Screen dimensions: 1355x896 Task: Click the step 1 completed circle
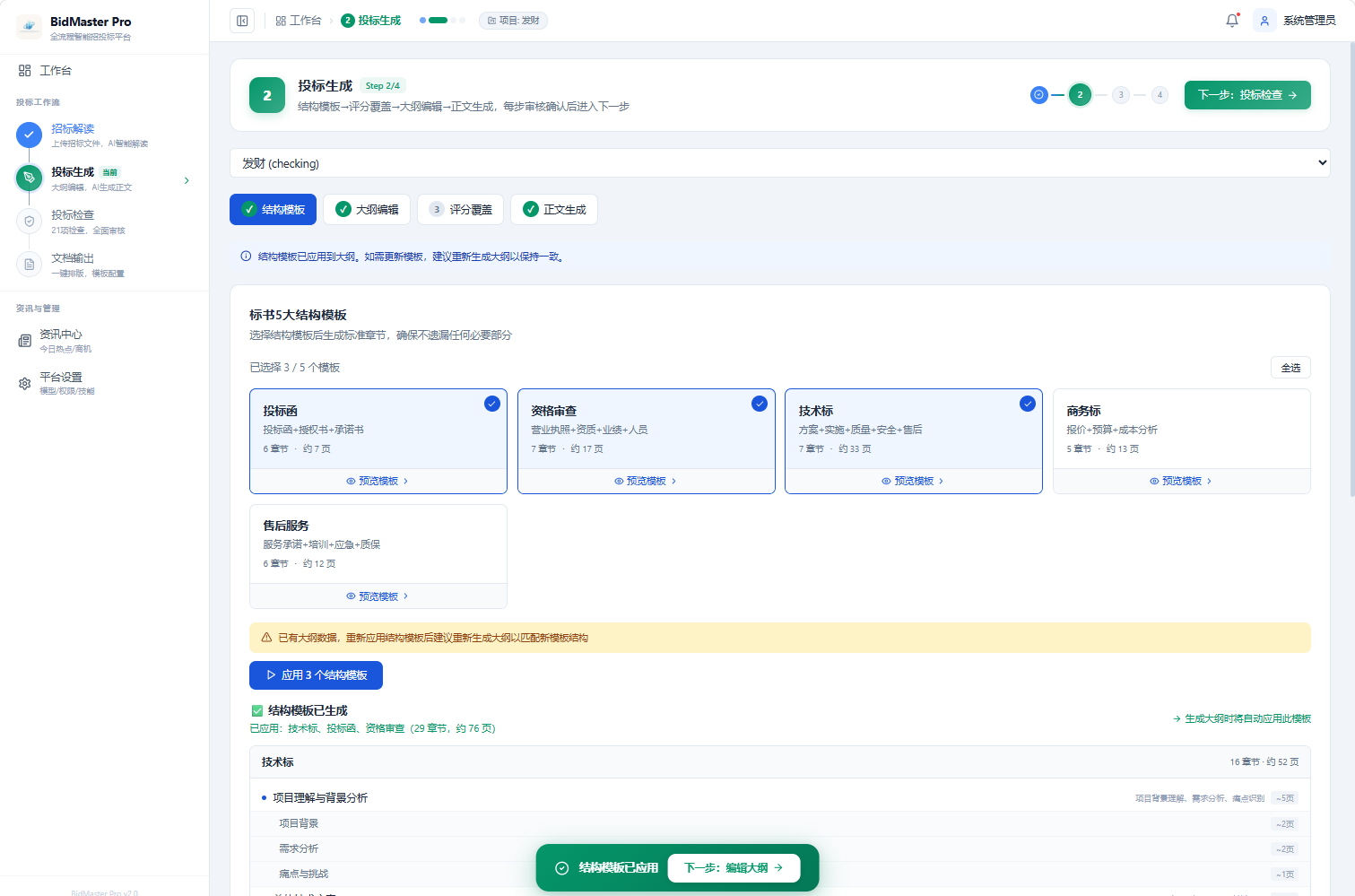coord(1038,94)
